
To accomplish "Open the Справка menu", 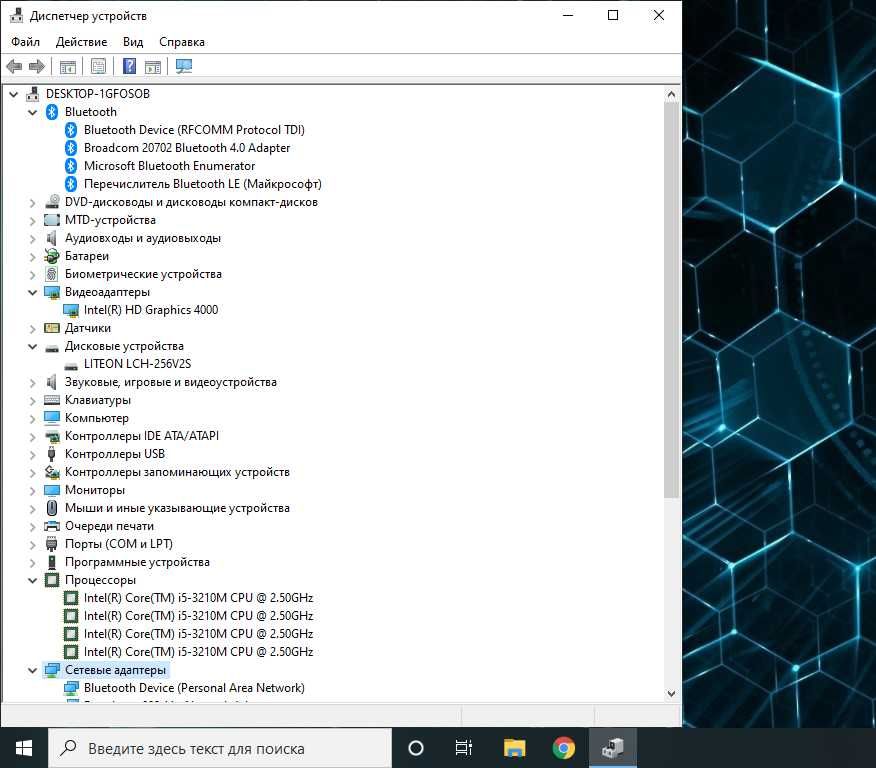I will pyautogui.click(x=182, y=42).
